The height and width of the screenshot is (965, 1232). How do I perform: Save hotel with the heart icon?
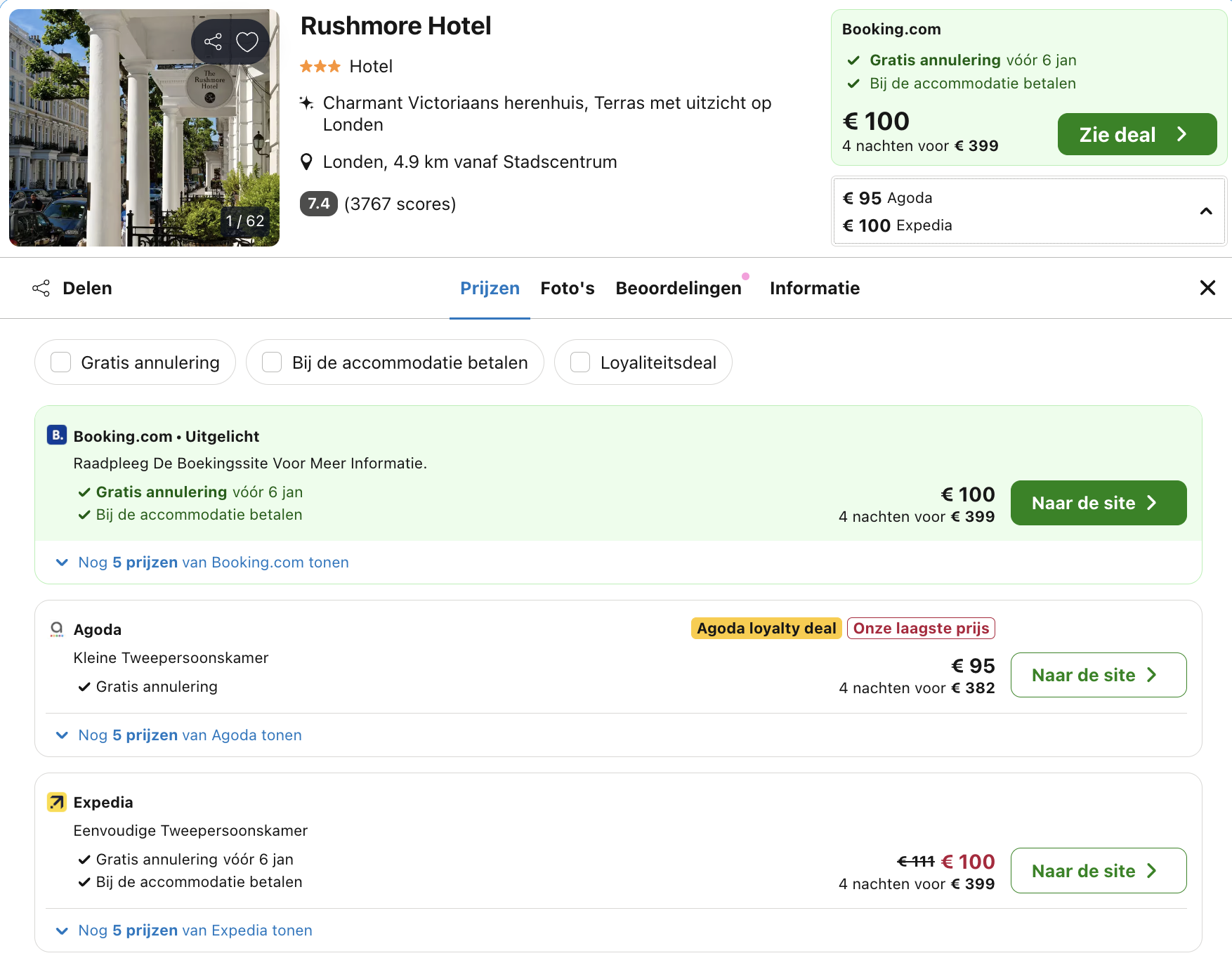[x=247, y=42]
